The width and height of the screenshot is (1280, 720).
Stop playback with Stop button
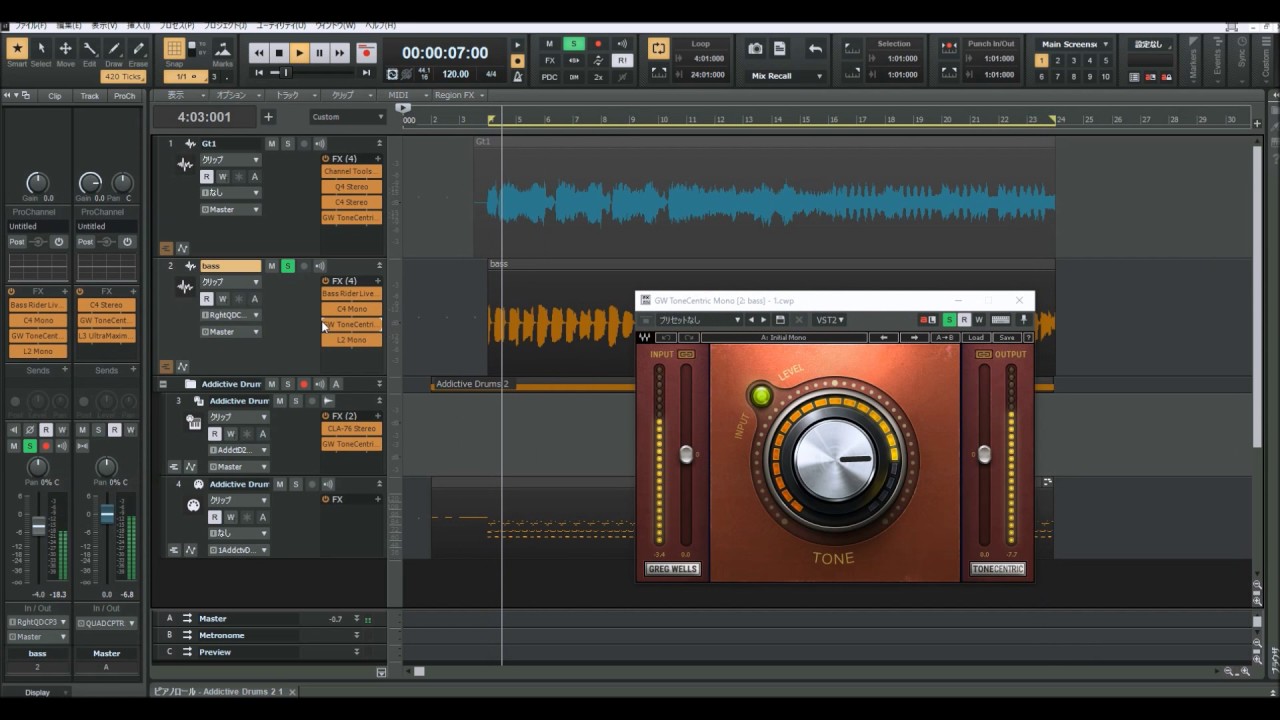pyautogui.click(x=279, y=53)
